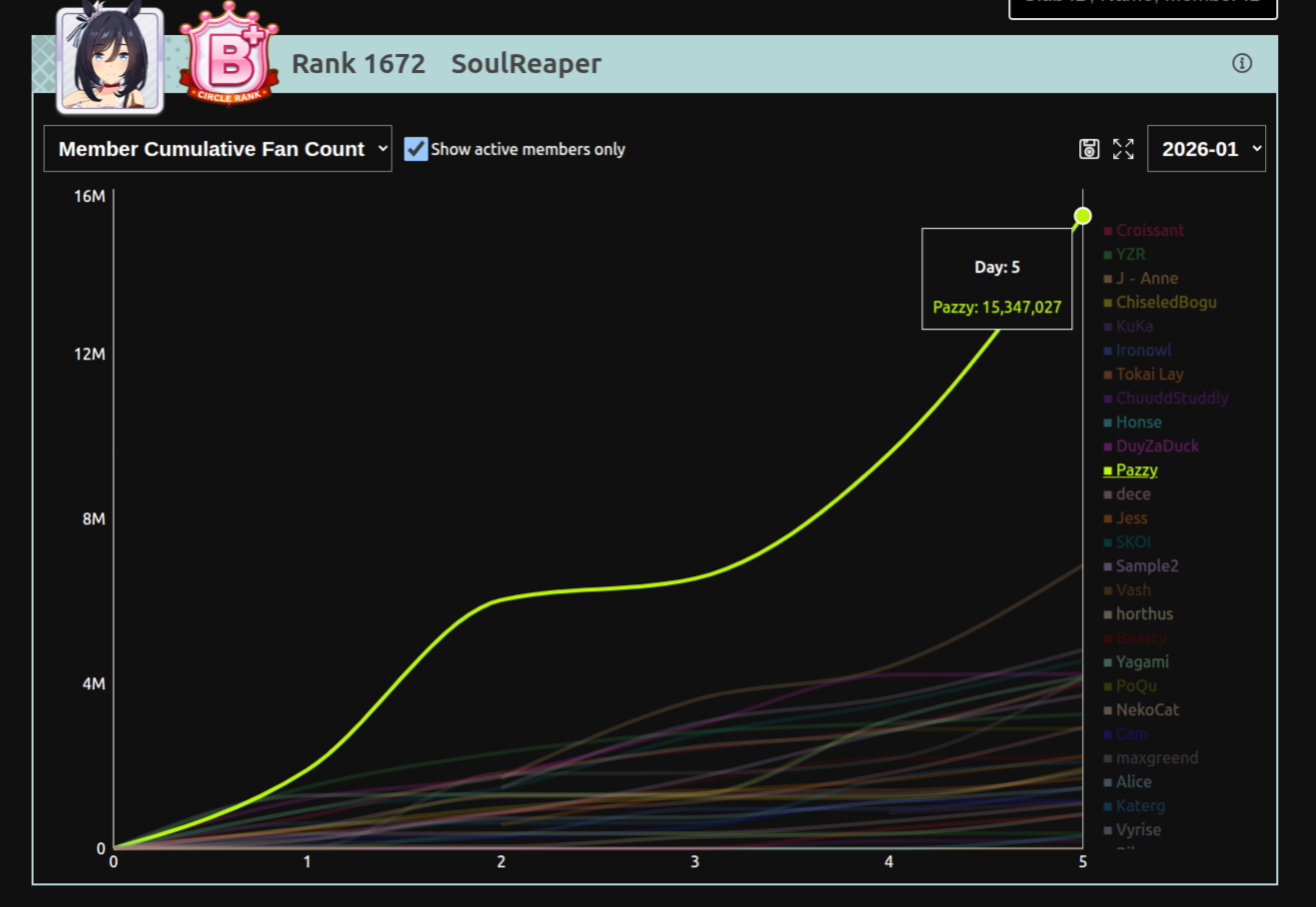Click the 4M y-axis label
Image resolution: width=1316 pixels, height=907 pixels.
[93, 683]
